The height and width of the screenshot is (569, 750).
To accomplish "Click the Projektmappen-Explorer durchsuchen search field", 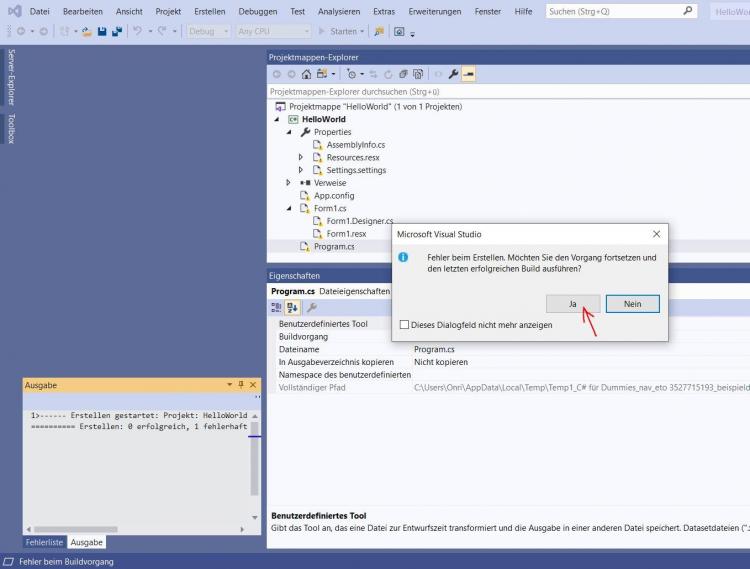I will (508, 91).
